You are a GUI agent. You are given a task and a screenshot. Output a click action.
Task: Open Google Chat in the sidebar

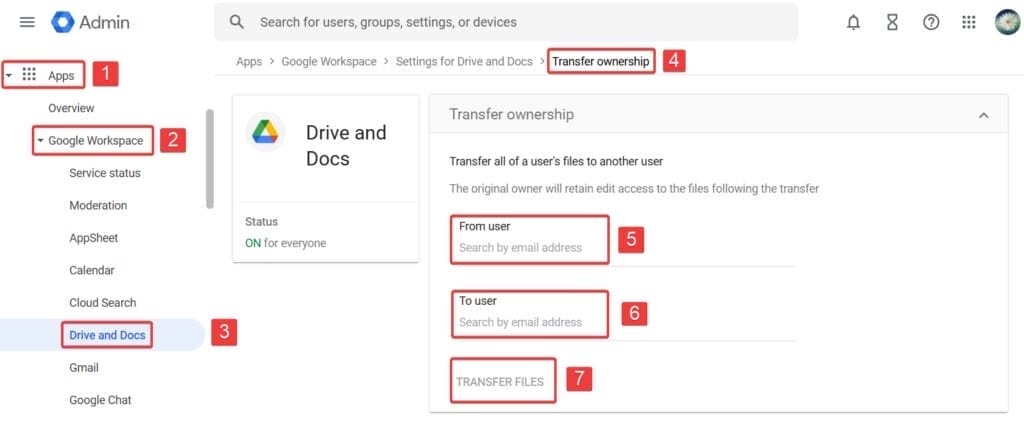click(x=100, y=400)
